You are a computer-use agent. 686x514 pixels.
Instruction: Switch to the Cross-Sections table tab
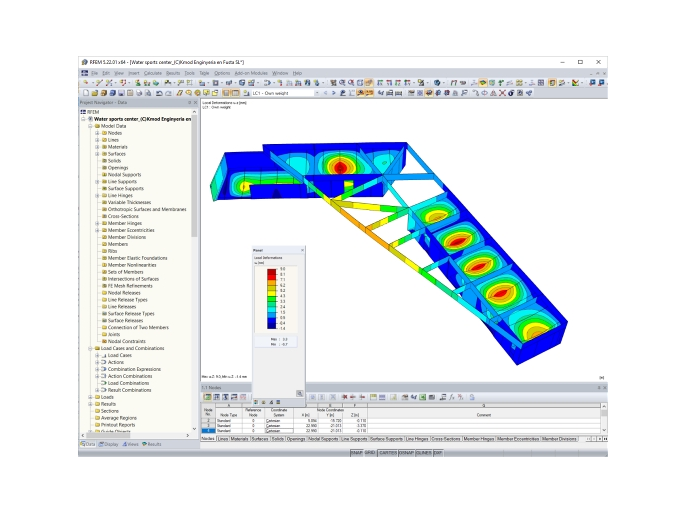tap(446, 439)
